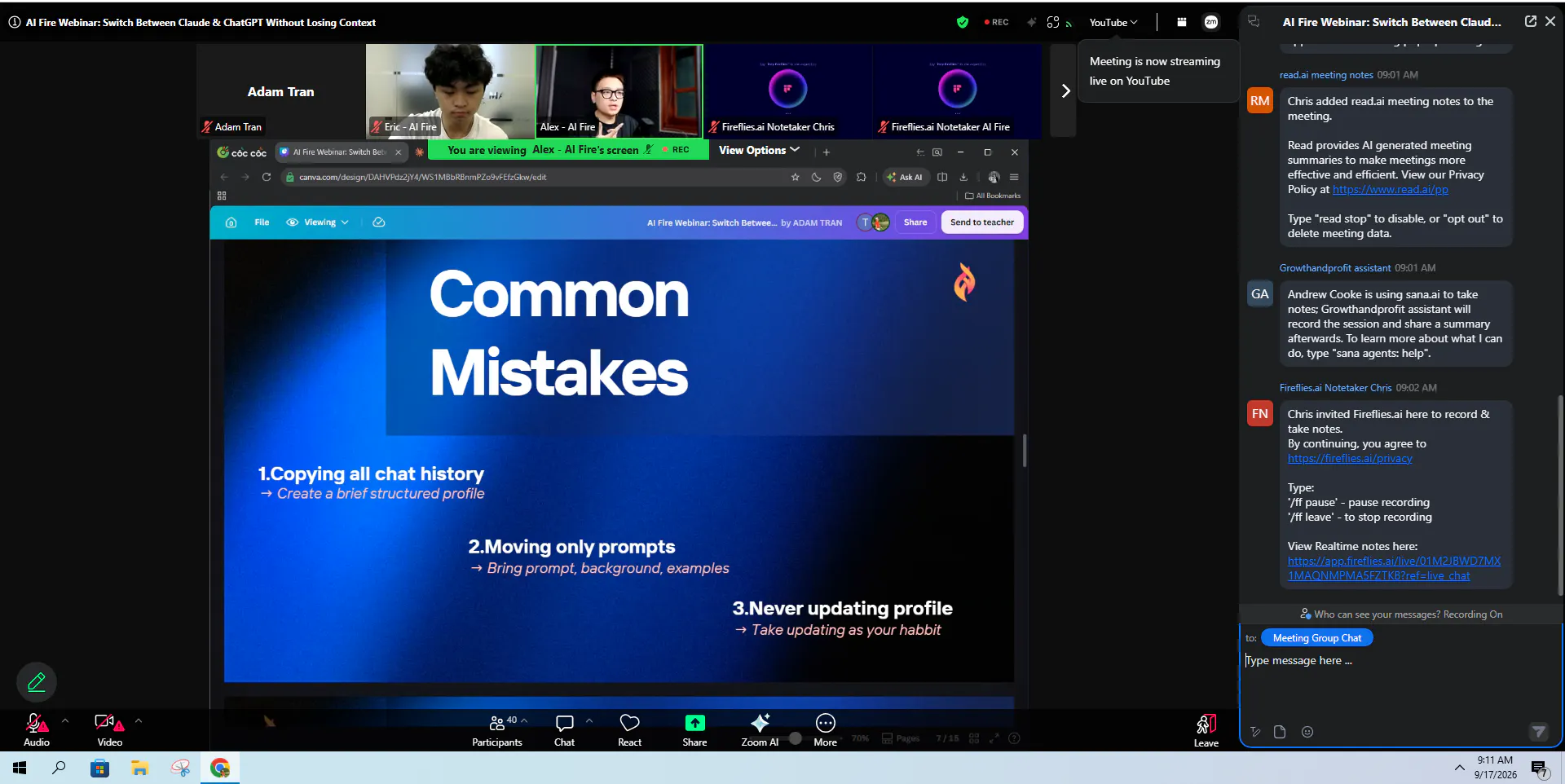1565x784 pixels.
Task: Toggle Chat panel from toolbar
Action: tap(564, 729)
